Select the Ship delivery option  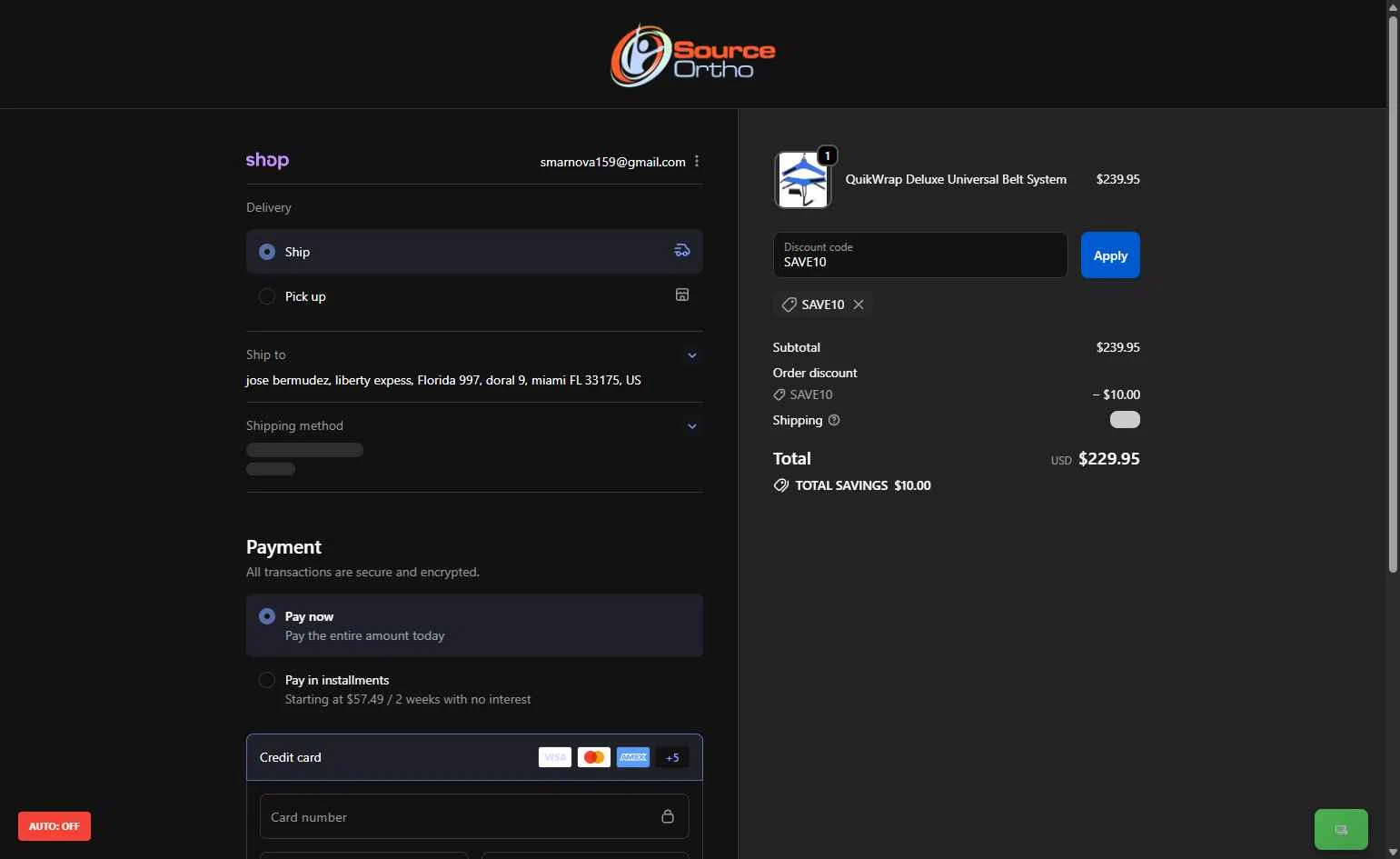[474, 252]
